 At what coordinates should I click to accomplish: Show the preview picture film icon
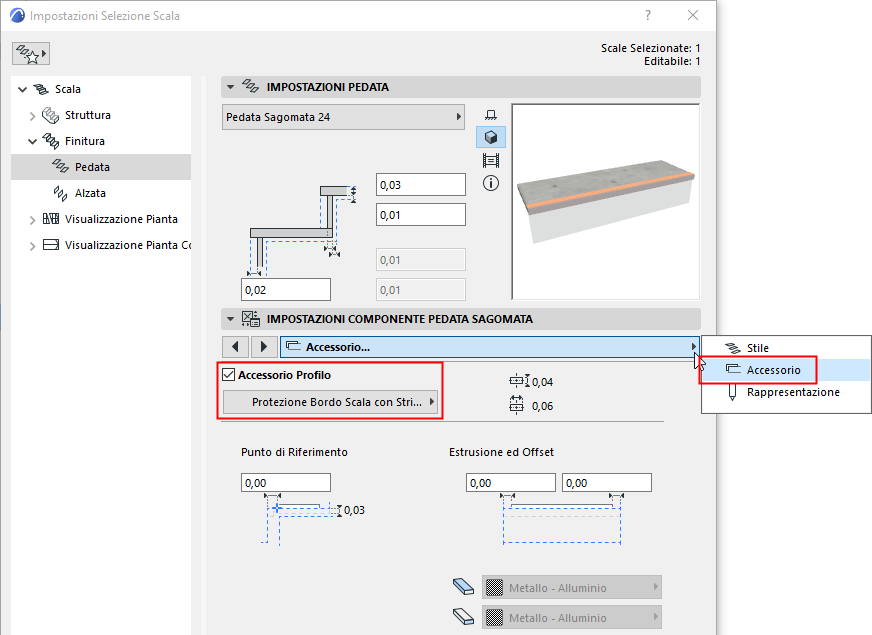pos(490,161)
